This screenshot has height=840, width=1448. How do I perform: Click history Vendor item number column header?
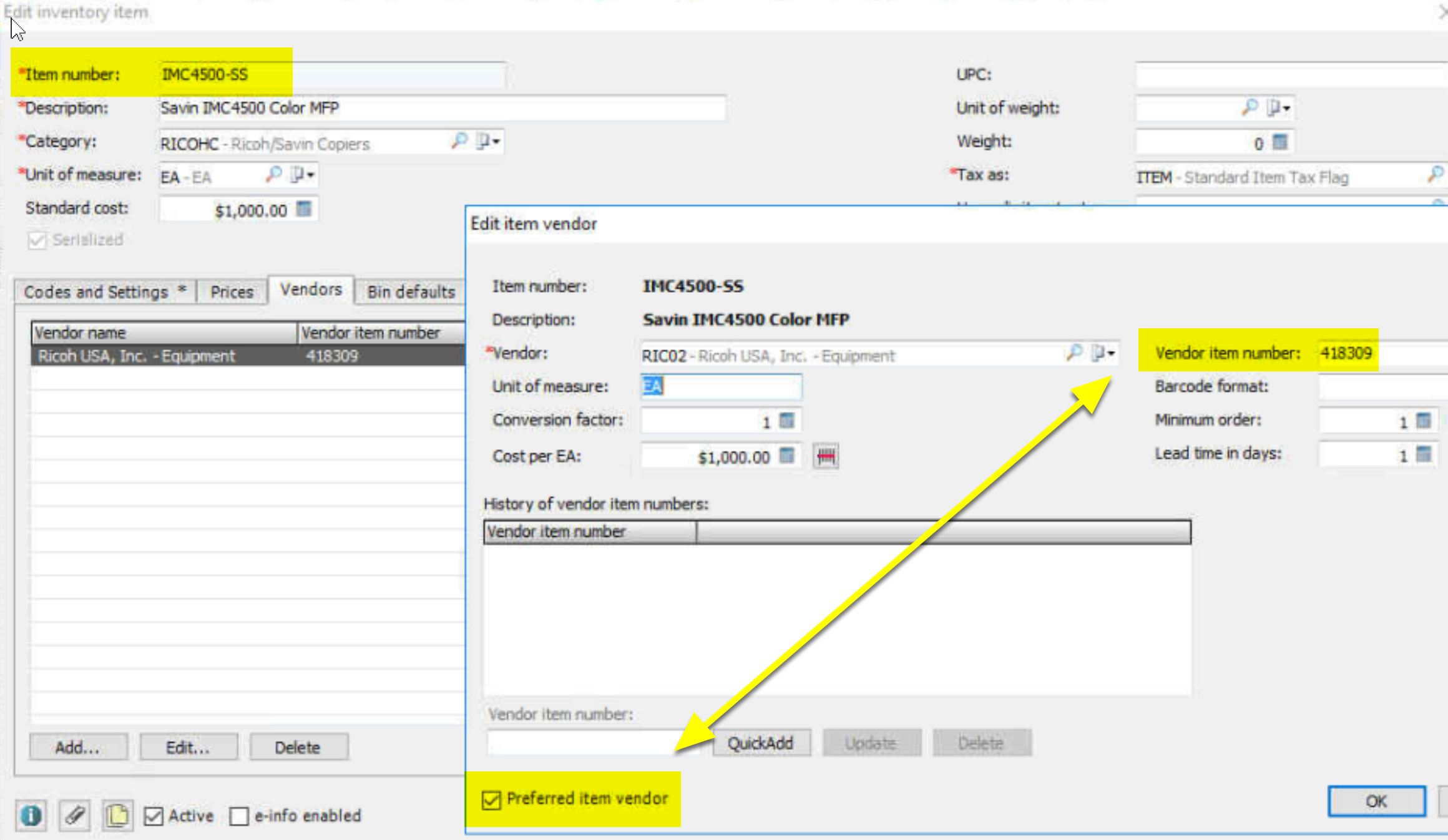pyautogui.click(x=590, y=532)
